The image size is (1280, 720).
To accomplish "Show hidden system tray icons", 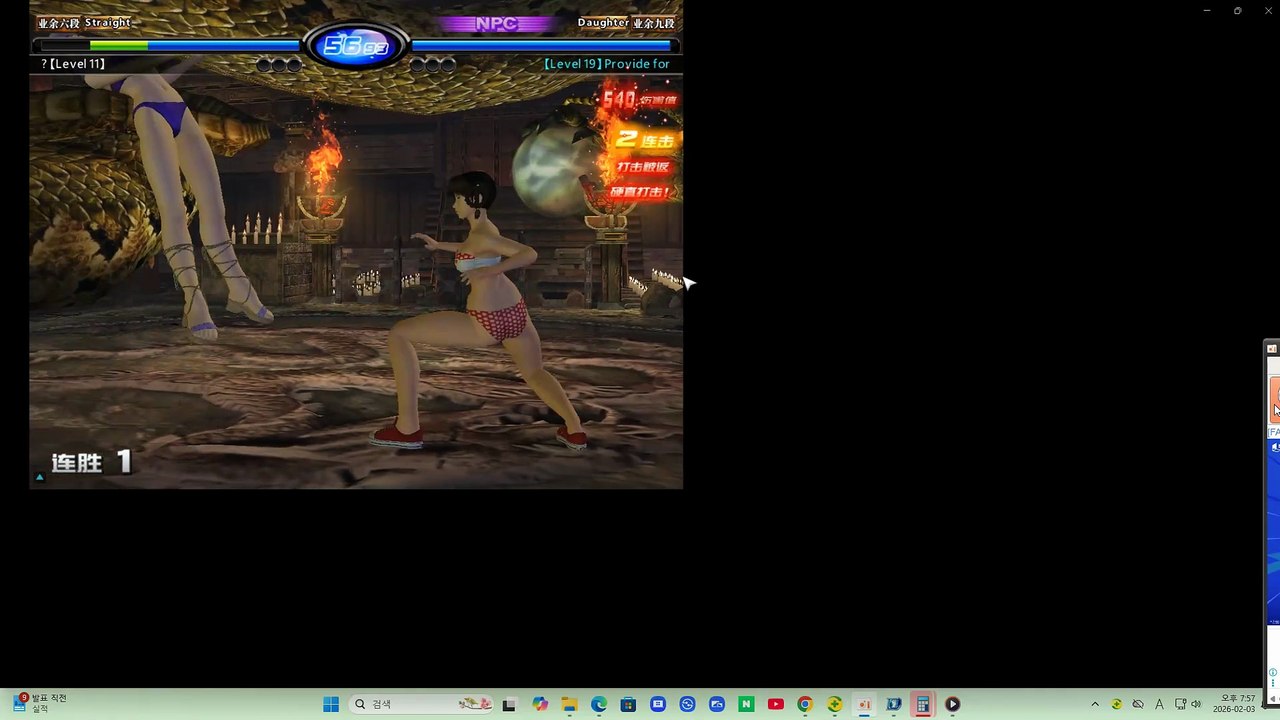I will pos(1095,704).
